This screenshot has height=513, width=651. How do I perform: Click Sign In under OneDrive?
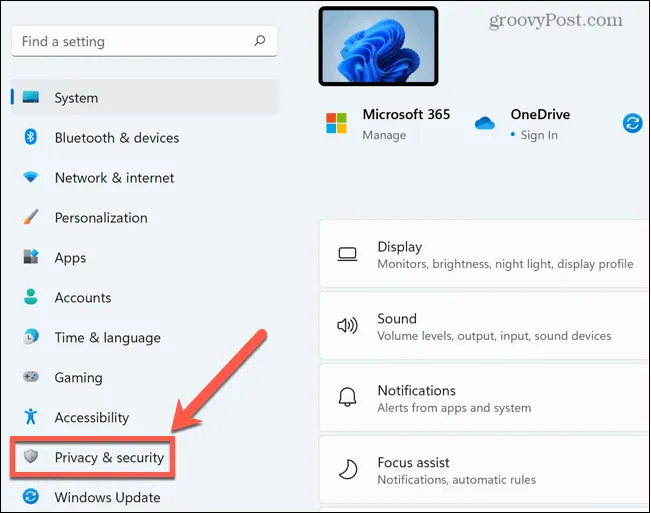[x=539, y=135]
